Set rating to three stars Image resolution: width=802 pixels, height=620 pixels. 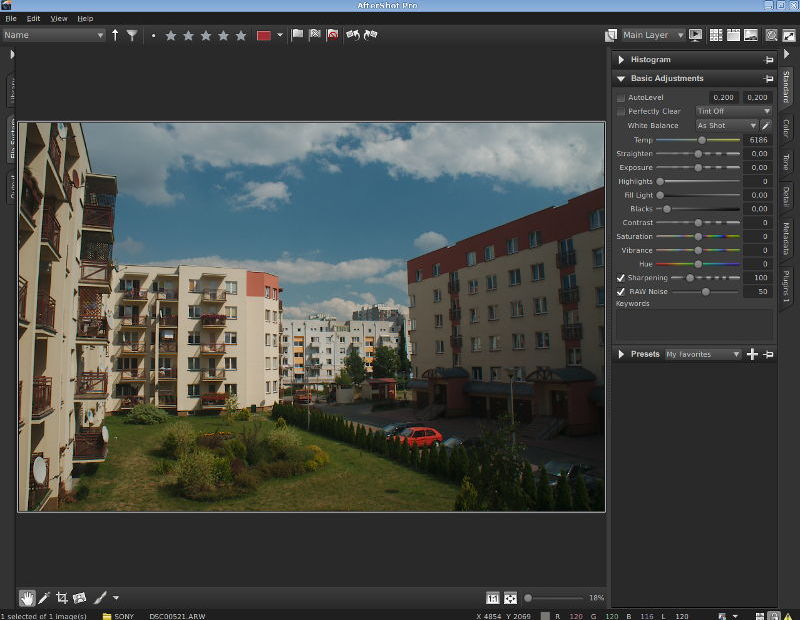click(206, 35)
